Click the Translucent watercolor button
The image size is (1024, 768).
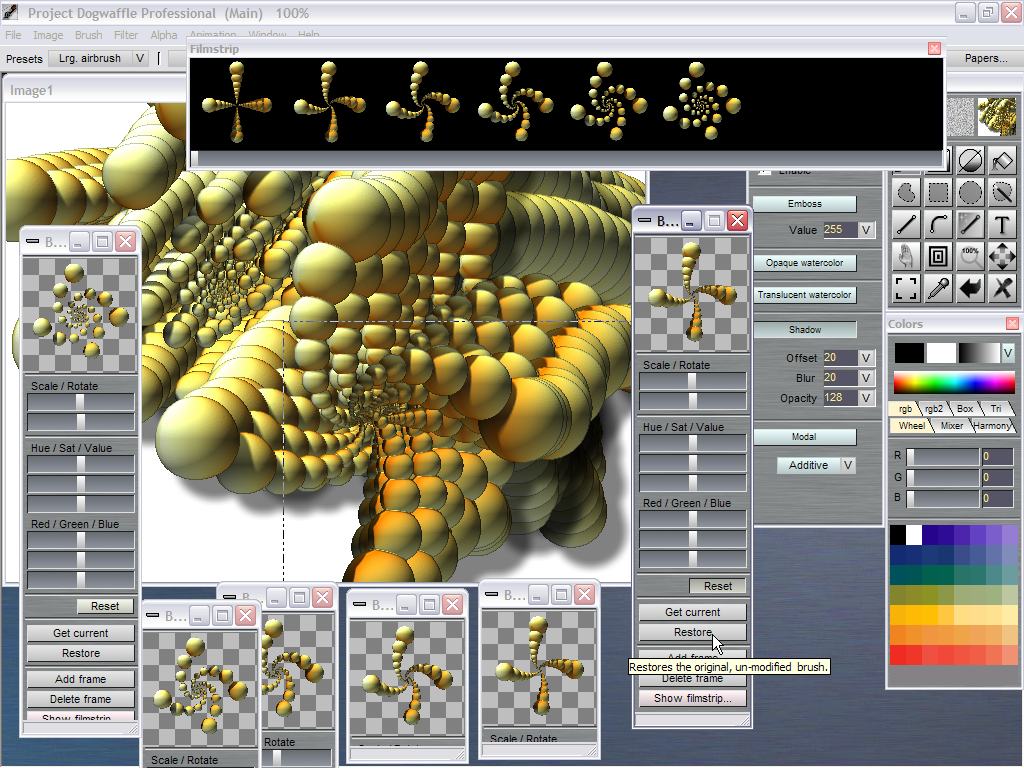(804, 295)
